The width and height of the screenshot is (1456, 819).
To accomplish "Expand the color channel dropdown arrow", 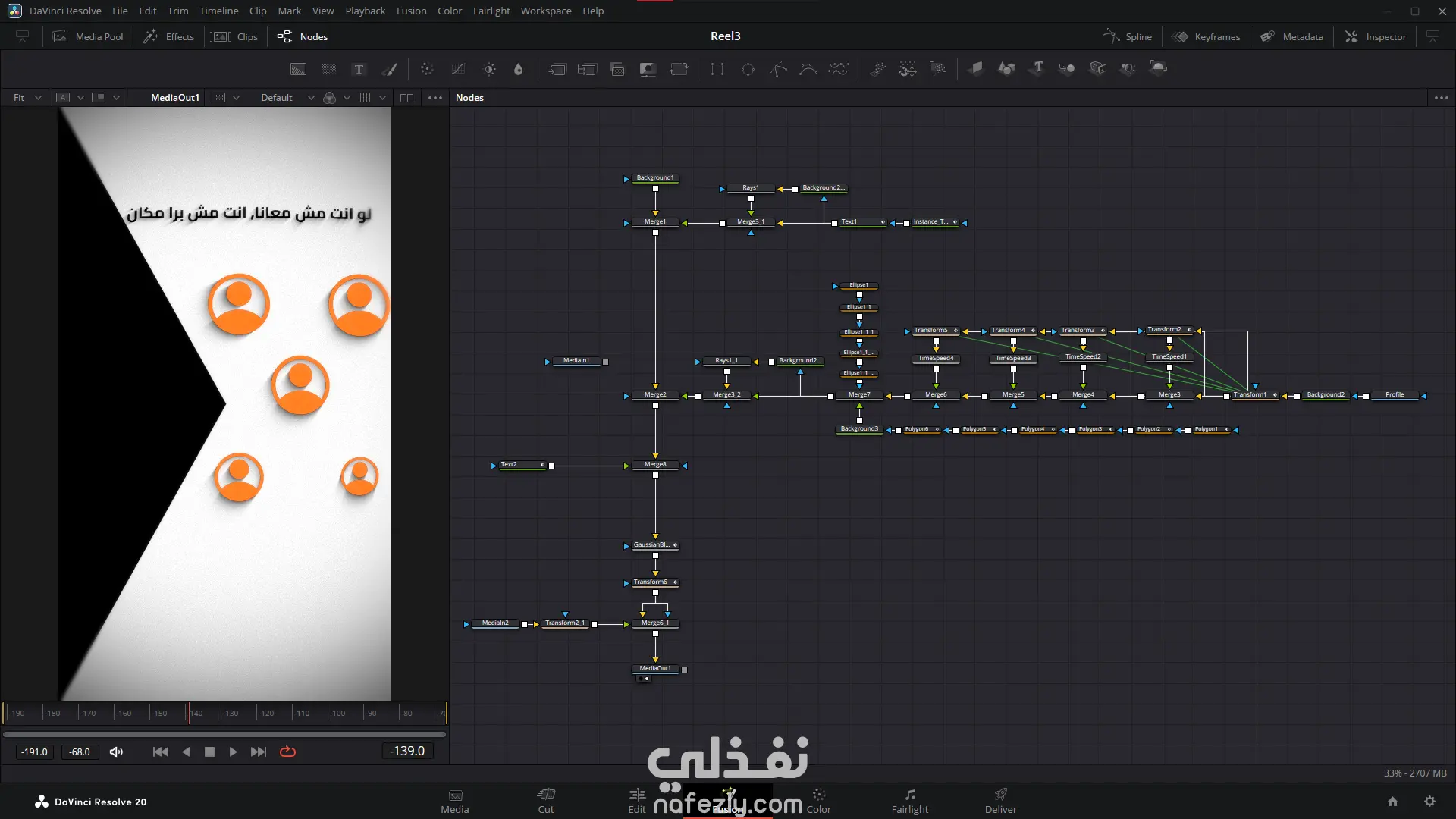I will coord(347,98).
